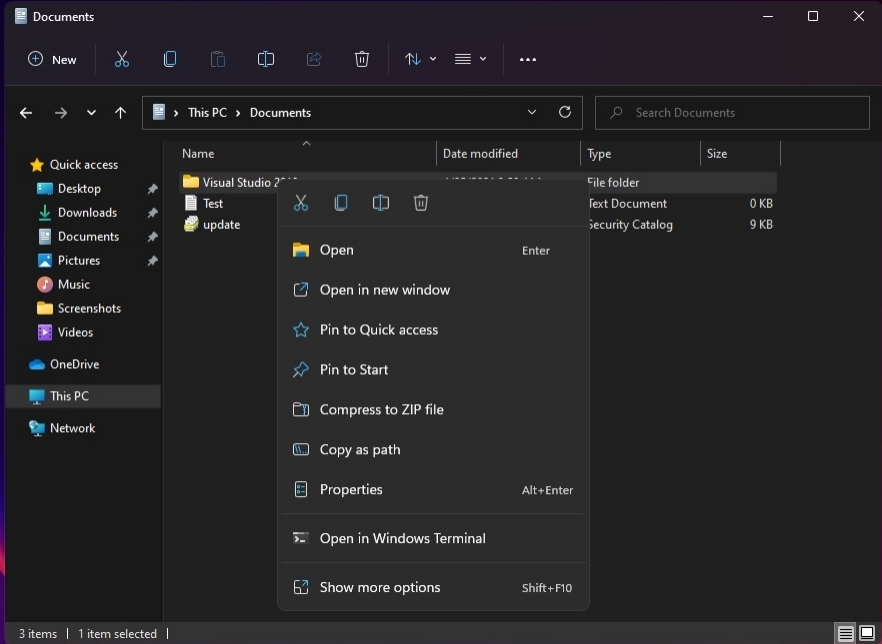
Task: Open the See more ellipsis menu
Action: coord(528,59)
